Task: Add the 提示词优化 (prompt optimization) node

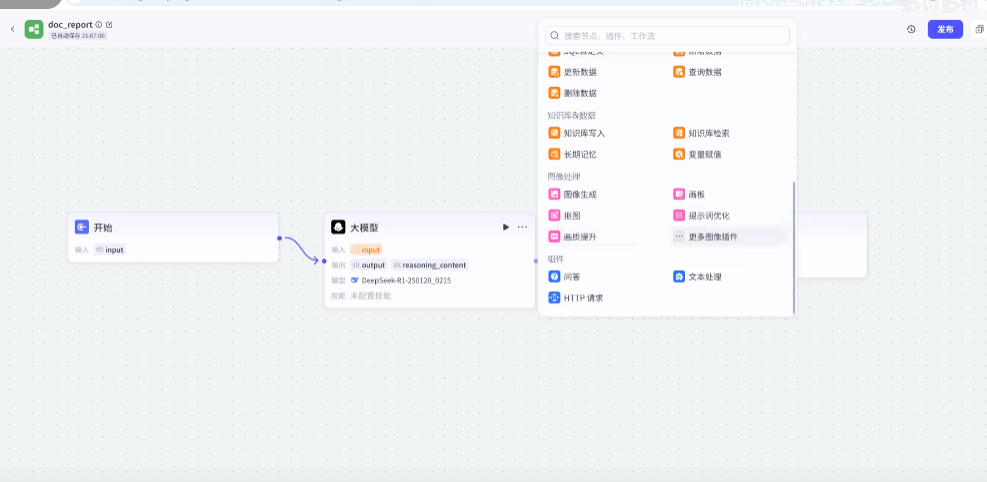Action: [x=708, y=215]
